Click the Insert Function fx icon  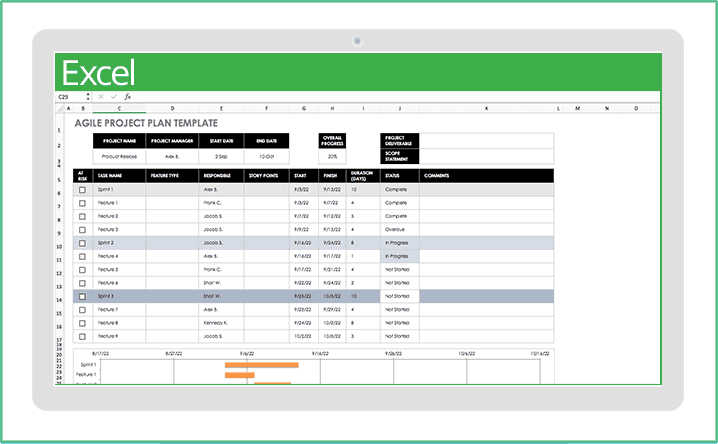(126, 97)
